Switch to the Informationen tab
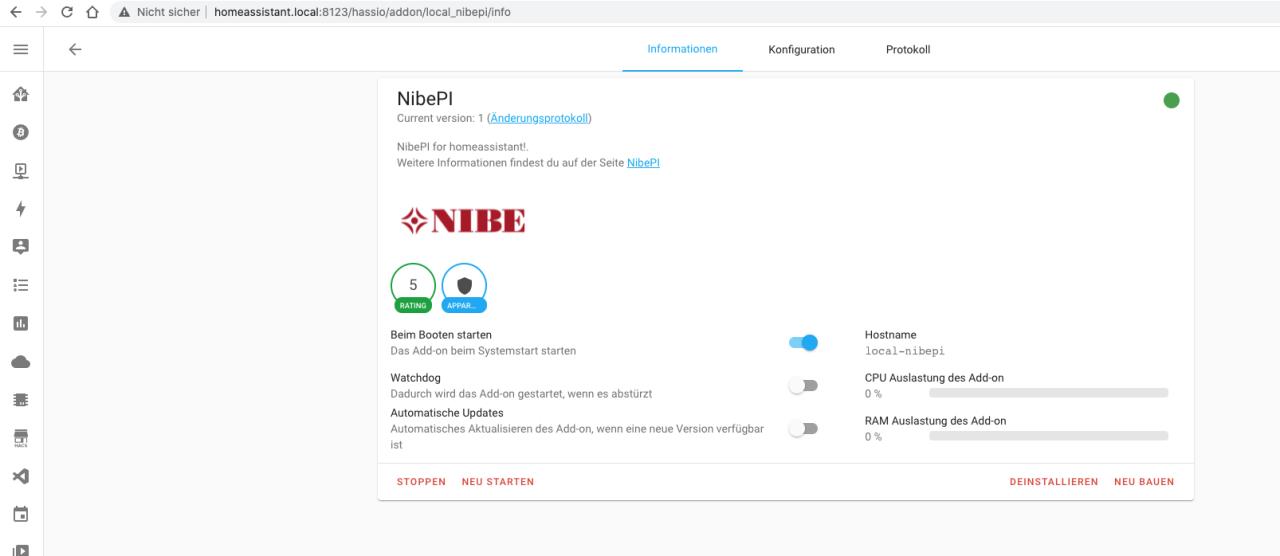Viewport: 1280px width, 556px height. coord(682,49)
